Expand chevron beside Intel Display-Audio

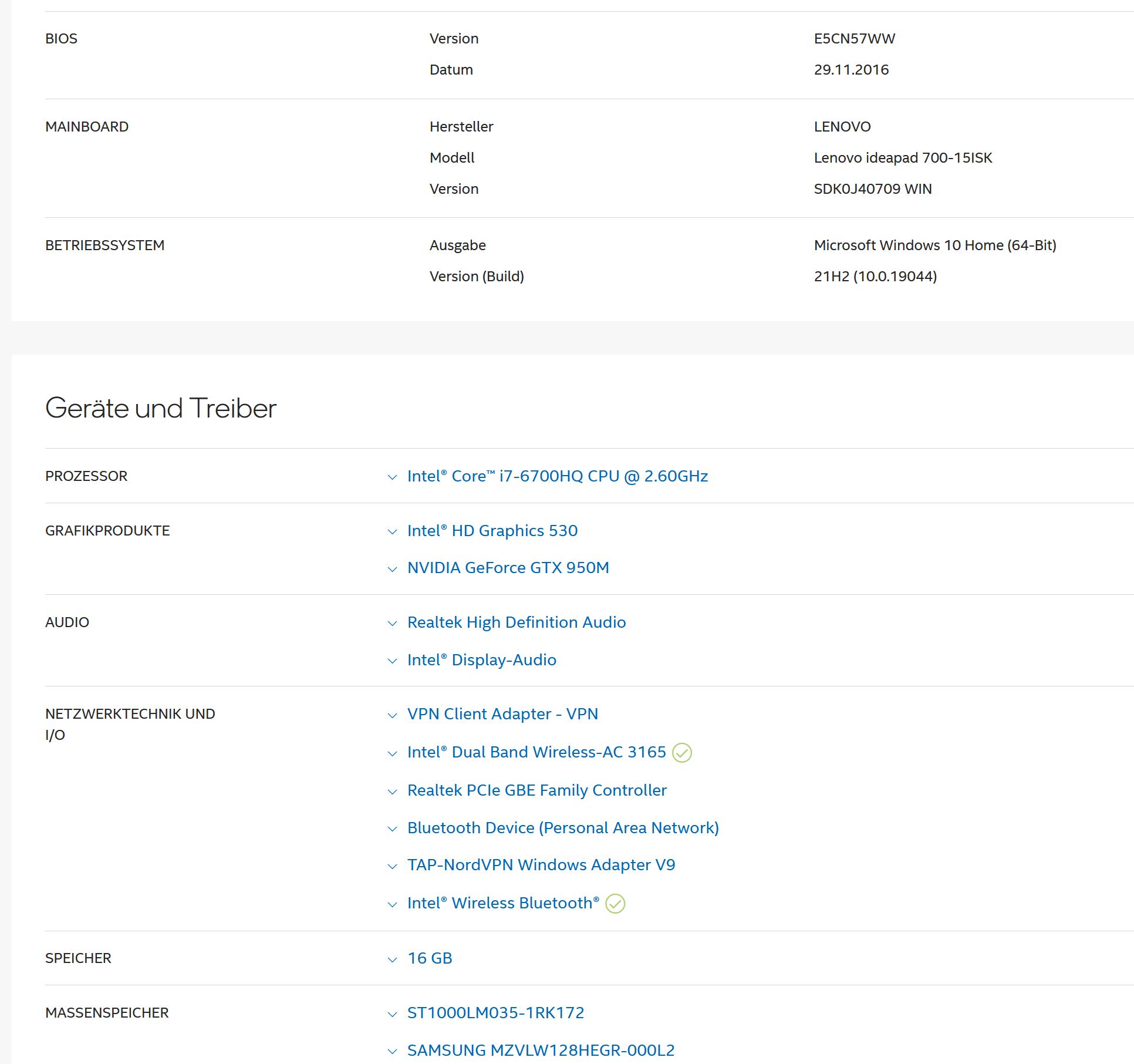point(392,661)
